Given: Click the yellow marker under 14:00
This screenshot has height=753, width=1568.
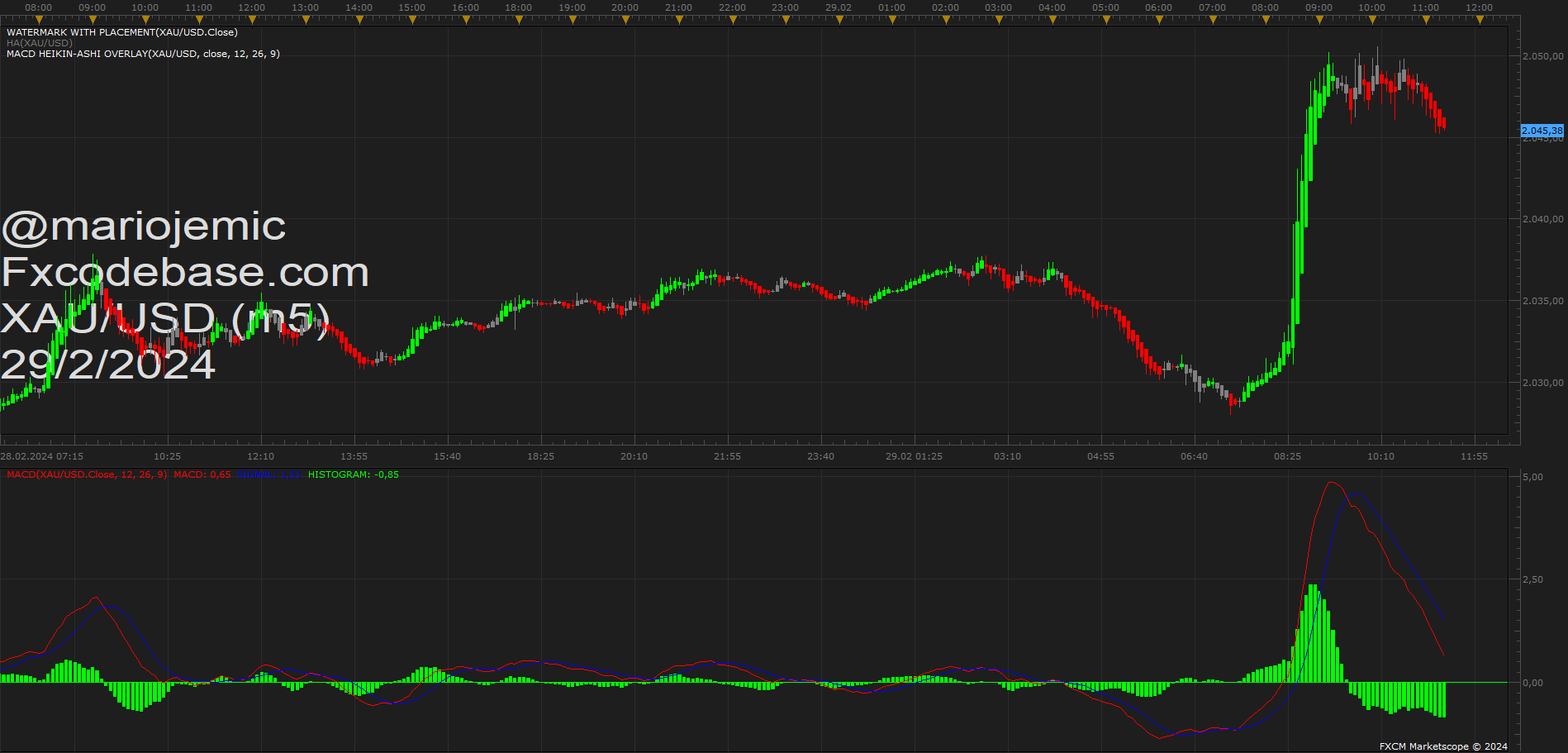Looking at the screenshot, I should click(359, 20).
